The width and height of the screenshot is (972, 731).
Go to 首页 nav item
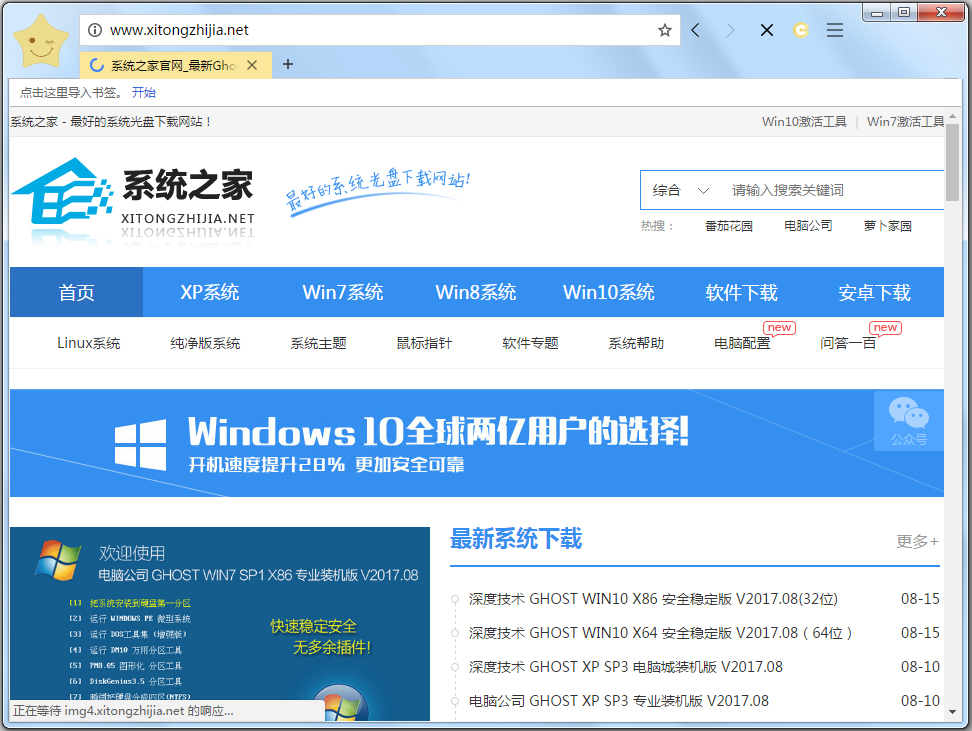[76, 292]
